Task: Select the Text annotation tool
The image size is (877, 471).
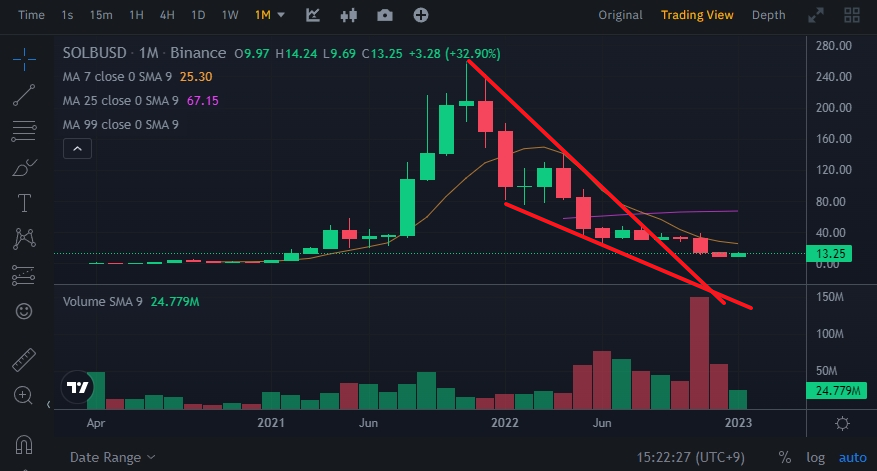Action: (x=24, y=203)
